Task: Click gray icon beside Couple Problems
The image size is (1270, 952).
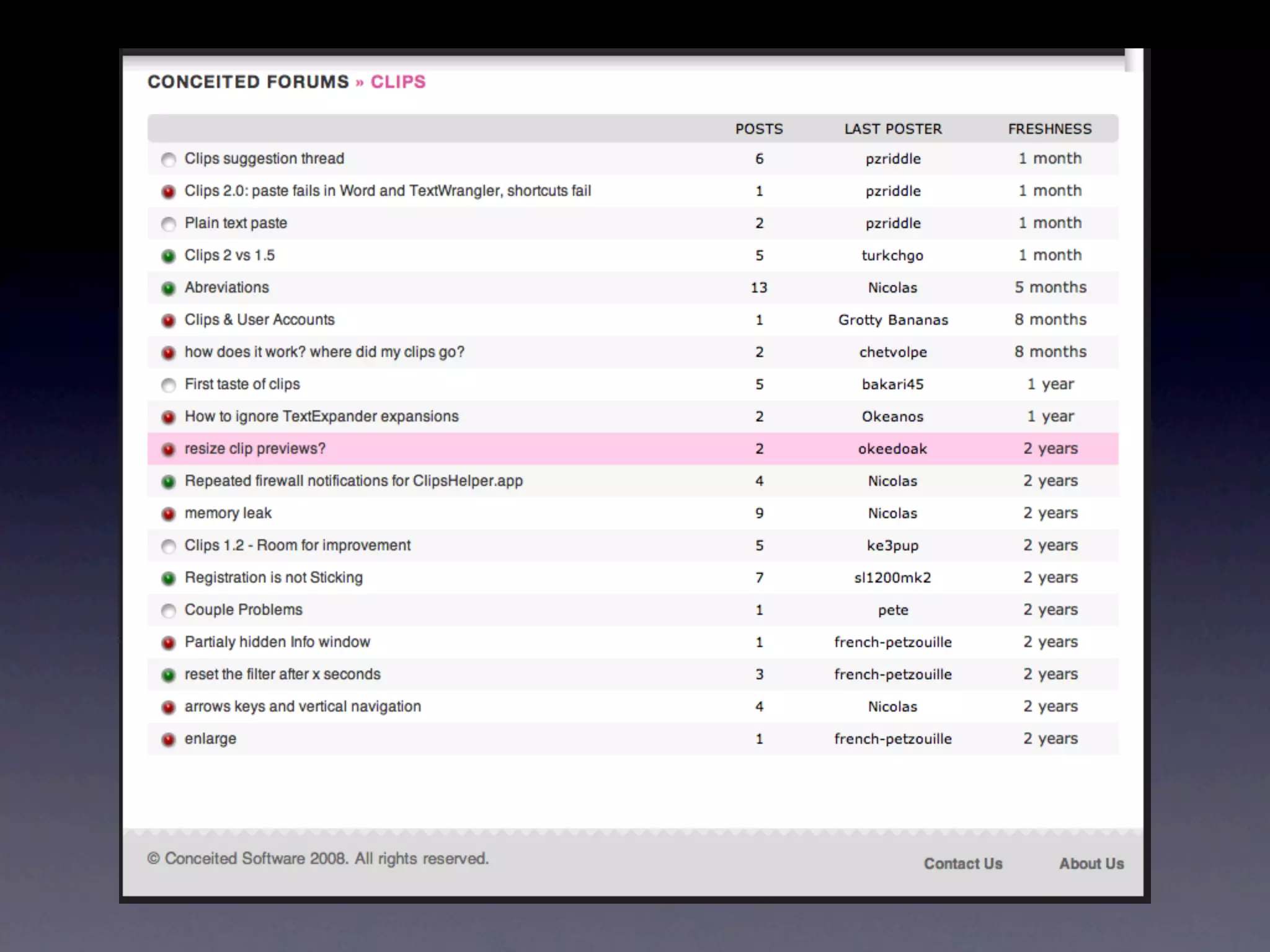Action: pyautogui.click(x=168, y=610)
